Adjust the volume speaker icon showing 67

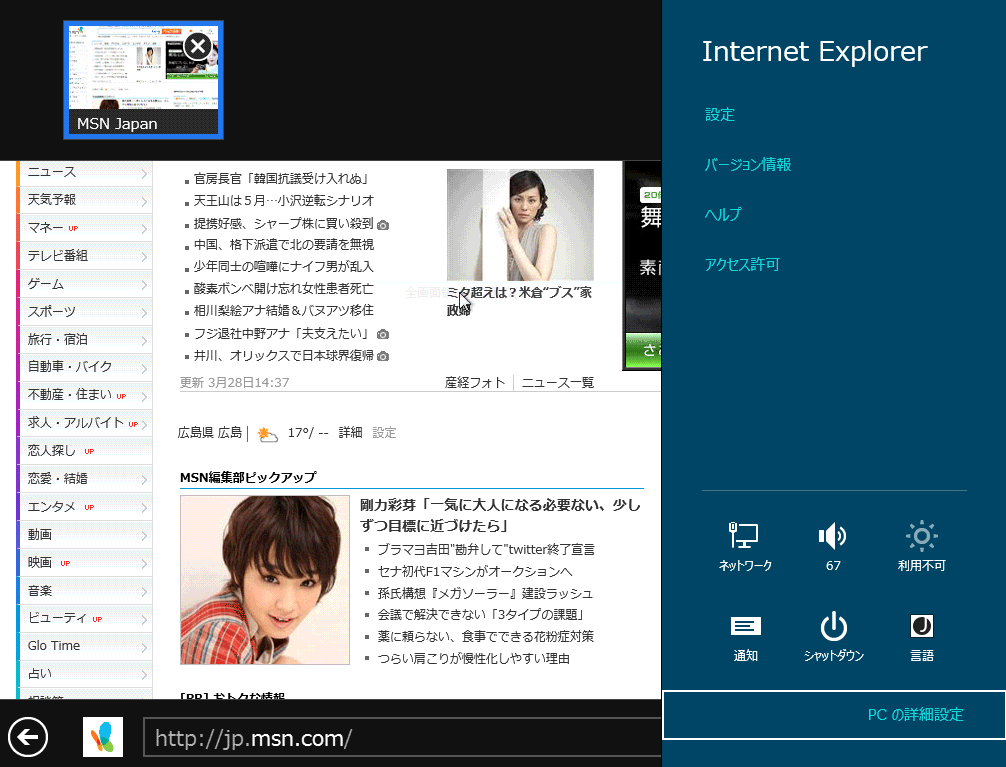(x=833, y=546)
